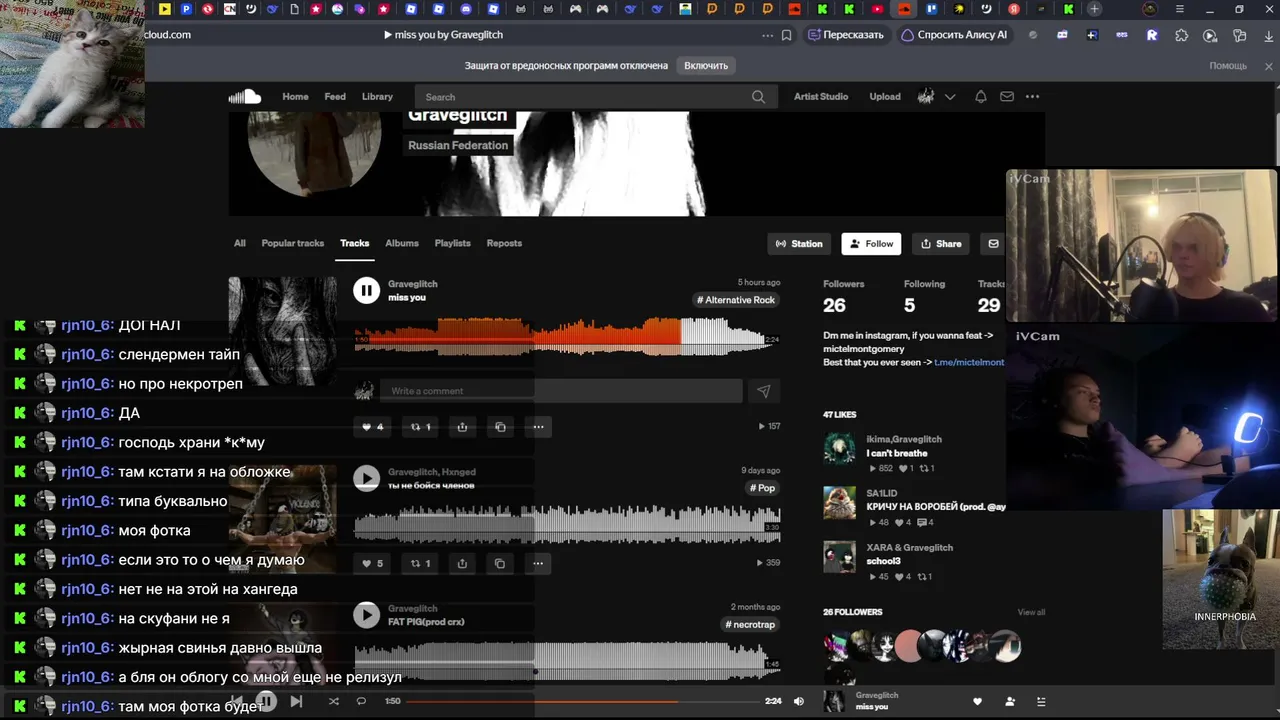1280x720 pixels.
Task: Copy link of 'ты не бойся членов'
Action: 500,563
